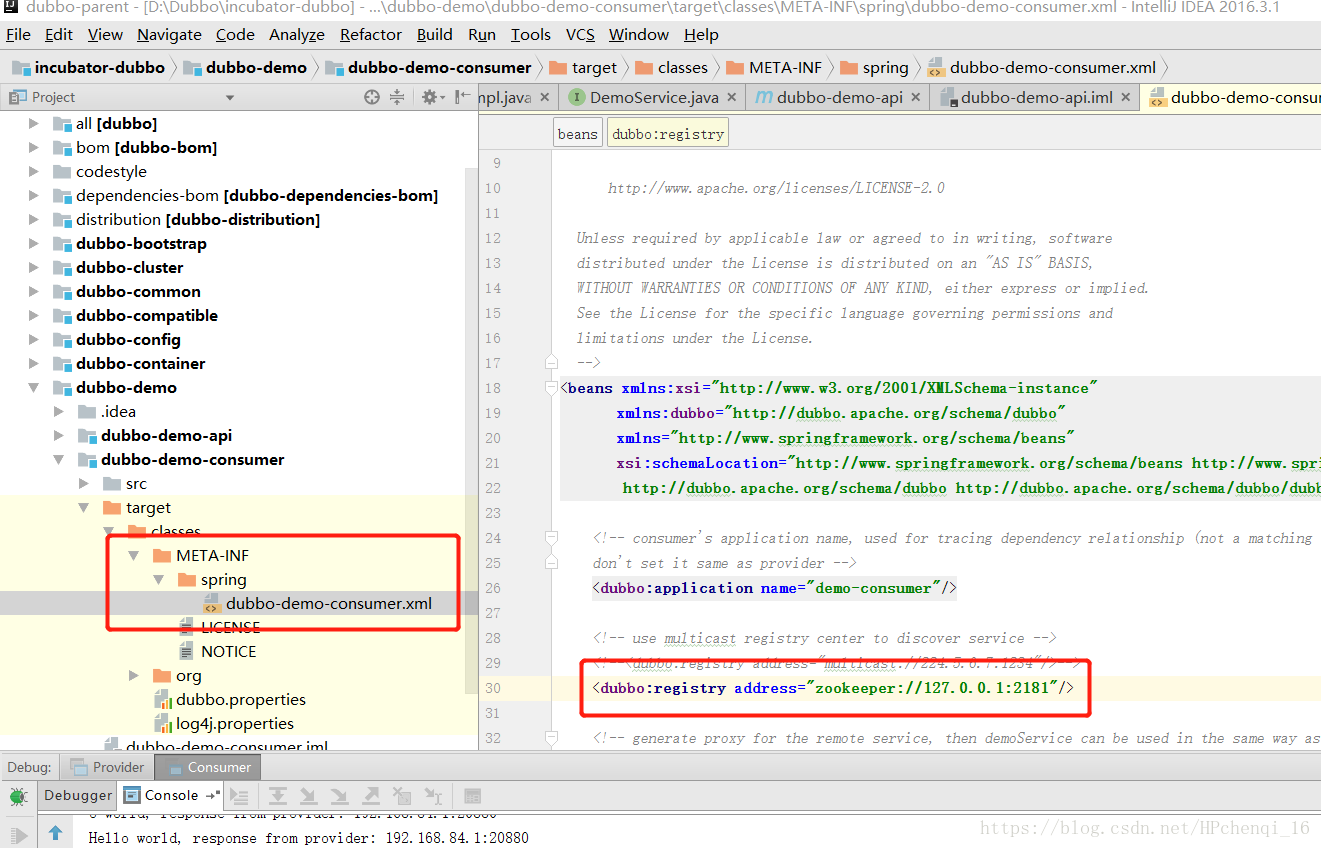Click the Rerun debug bug icon
Viewport: 1321px width, 848px height.
(x=18, y=797)
